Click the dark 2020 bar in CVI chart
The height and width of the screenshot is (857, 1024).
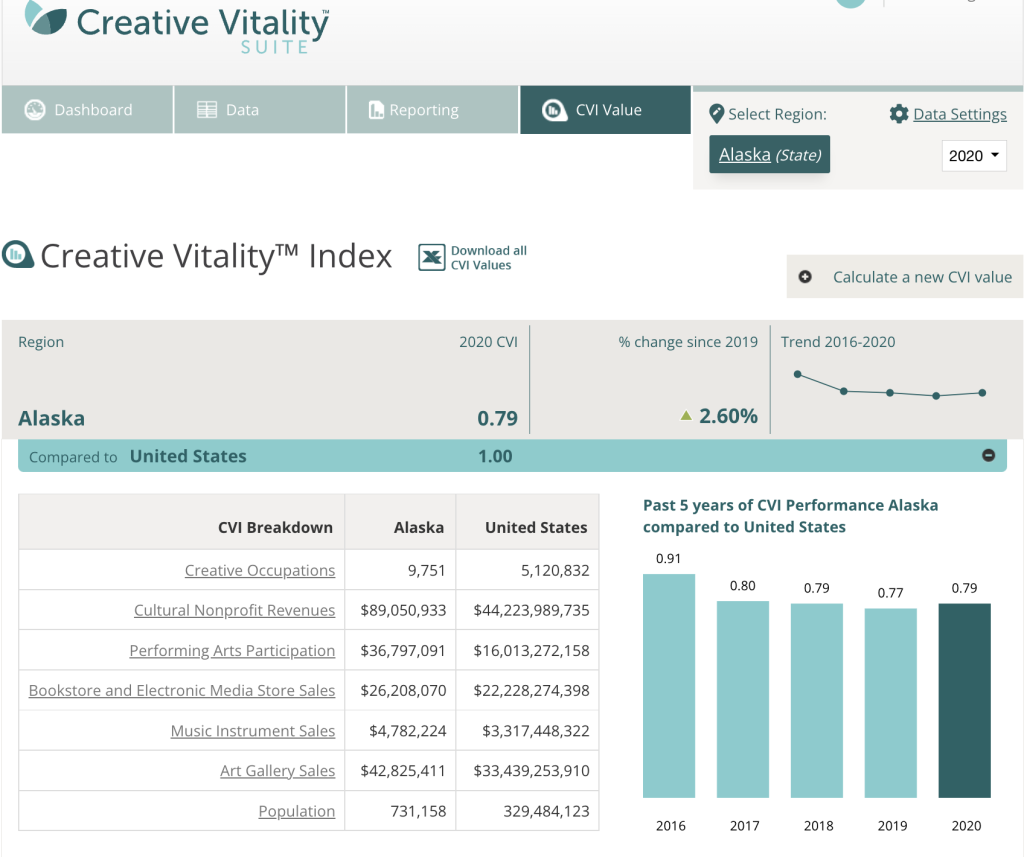tap(965, 700)
